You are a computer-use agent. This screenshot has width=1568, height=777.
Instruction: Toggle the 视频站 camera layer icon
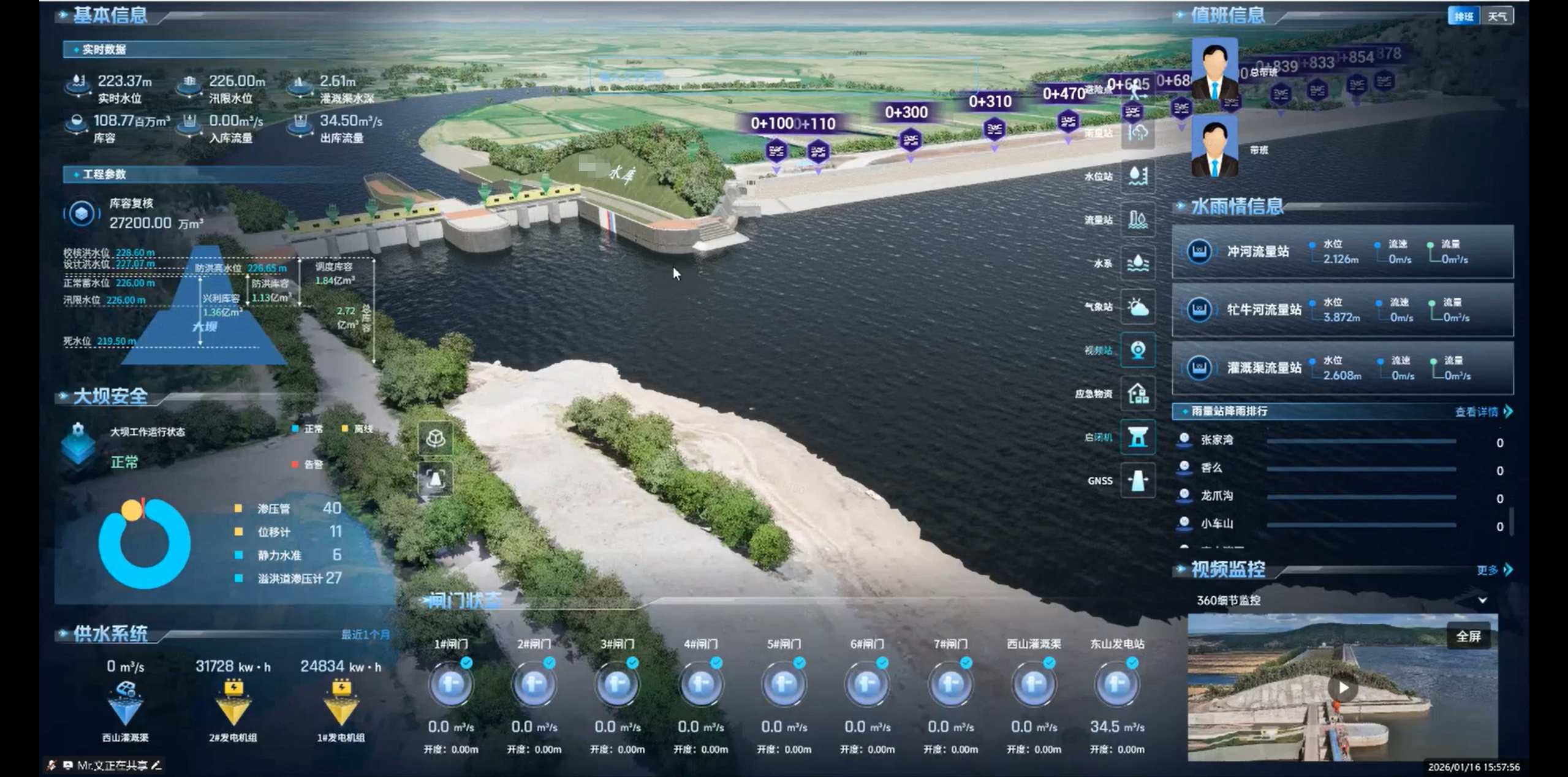pos(1138,350)
